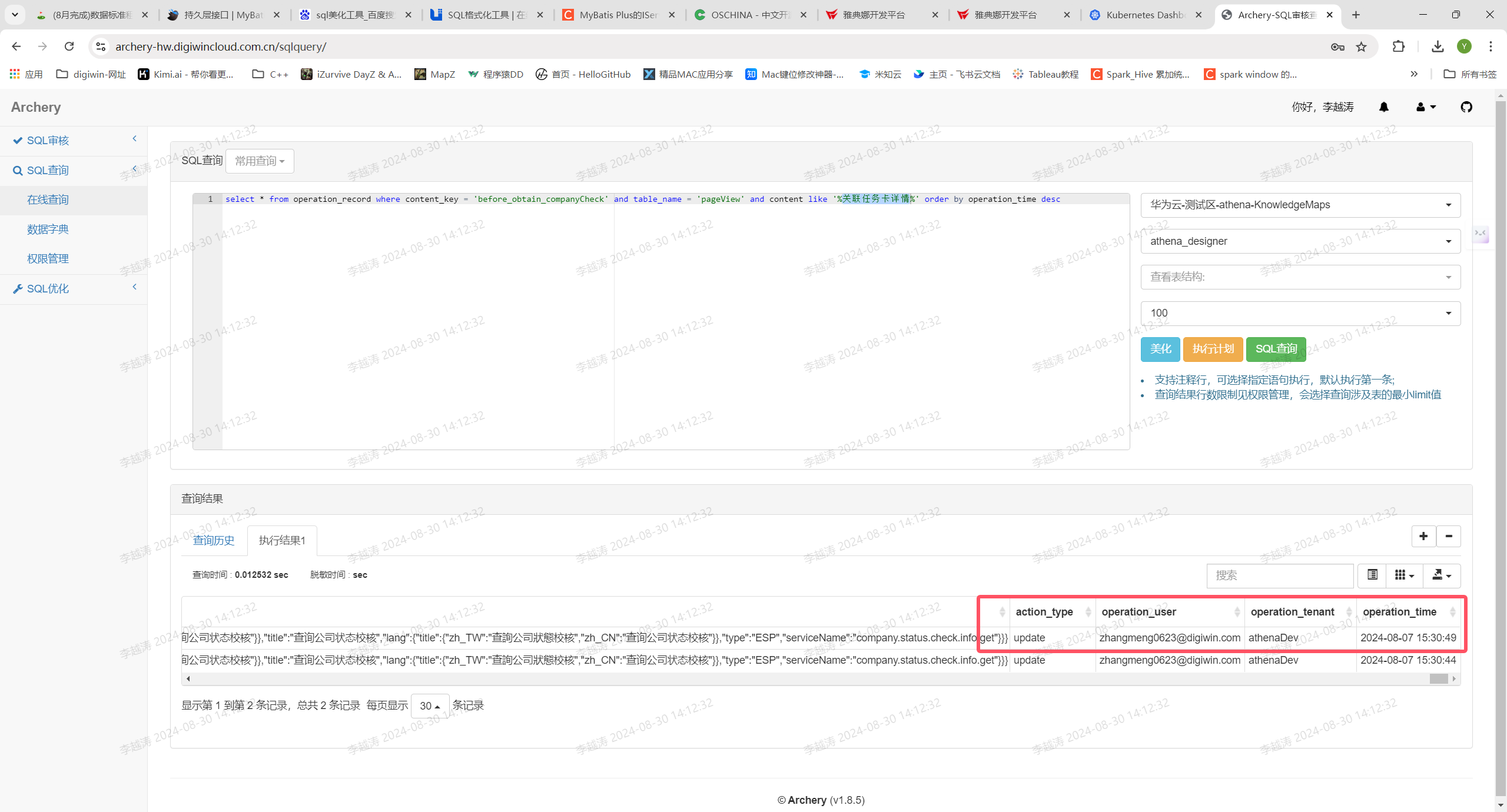Select the 2024-08-07 15:30:44 time cell
This screenshot has height=812, width=1507.
(1408, 660)
